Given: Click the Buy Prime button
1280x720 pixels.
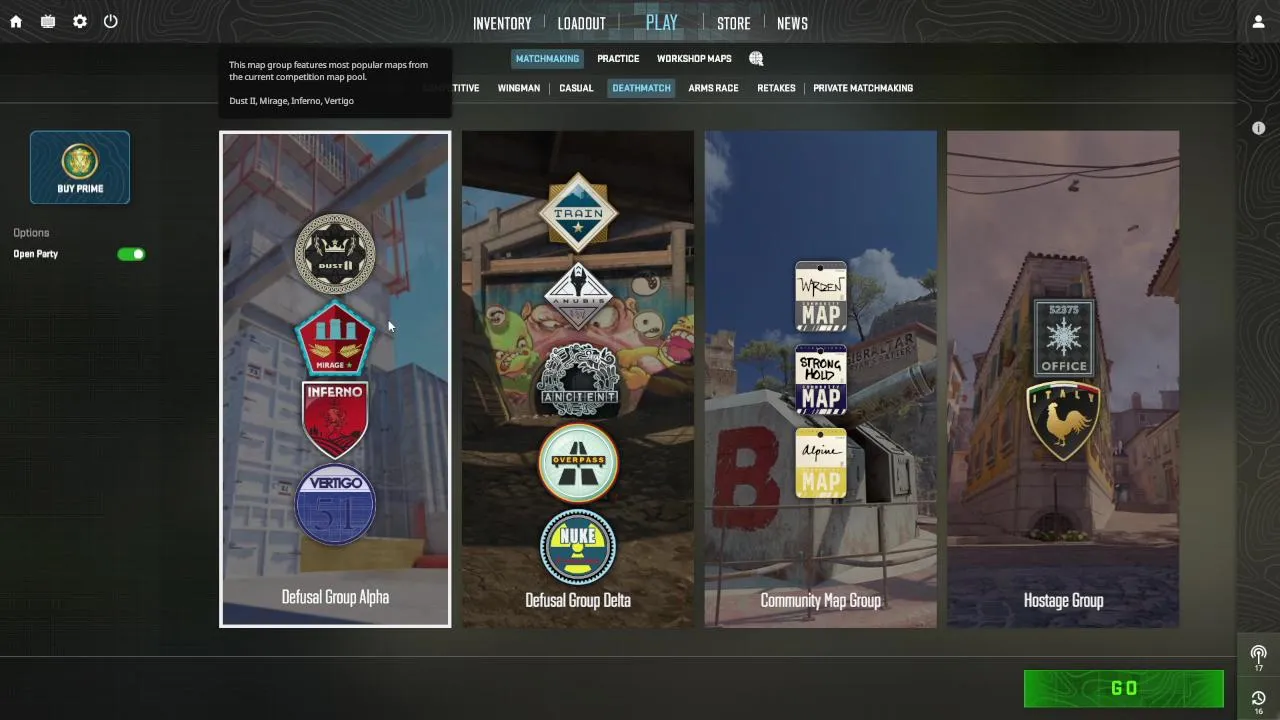Looking at the screenshot, I should [80, 167].
